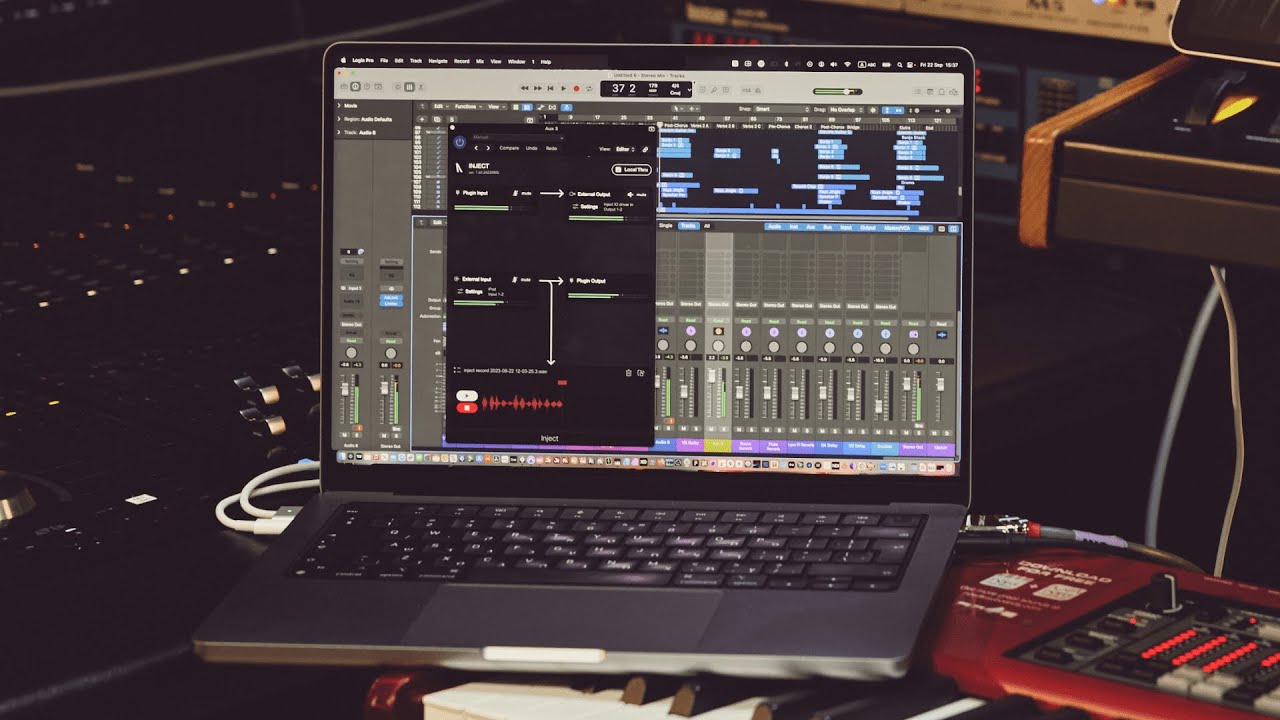Image resolution: width=1280 pixels, height=720 pixels.
Task: Open the Drag No Overlap dropdown
Action: [845, 109]
